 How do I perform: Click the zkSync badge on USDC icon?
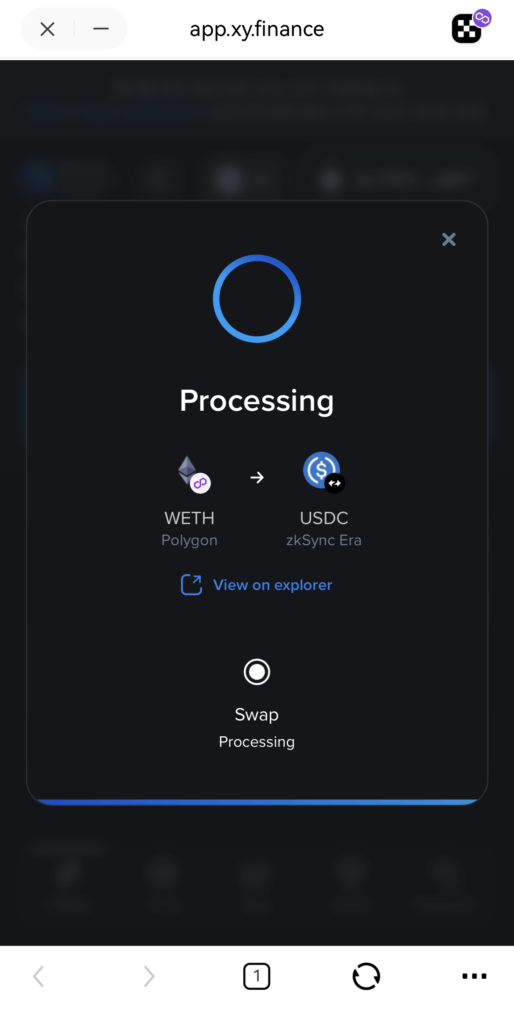335,483
